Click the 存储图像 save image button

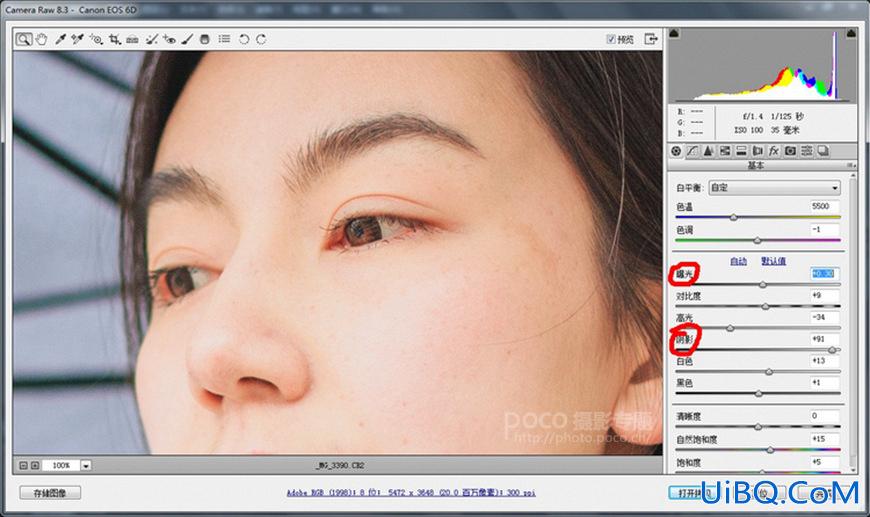[x=50, y=493]
